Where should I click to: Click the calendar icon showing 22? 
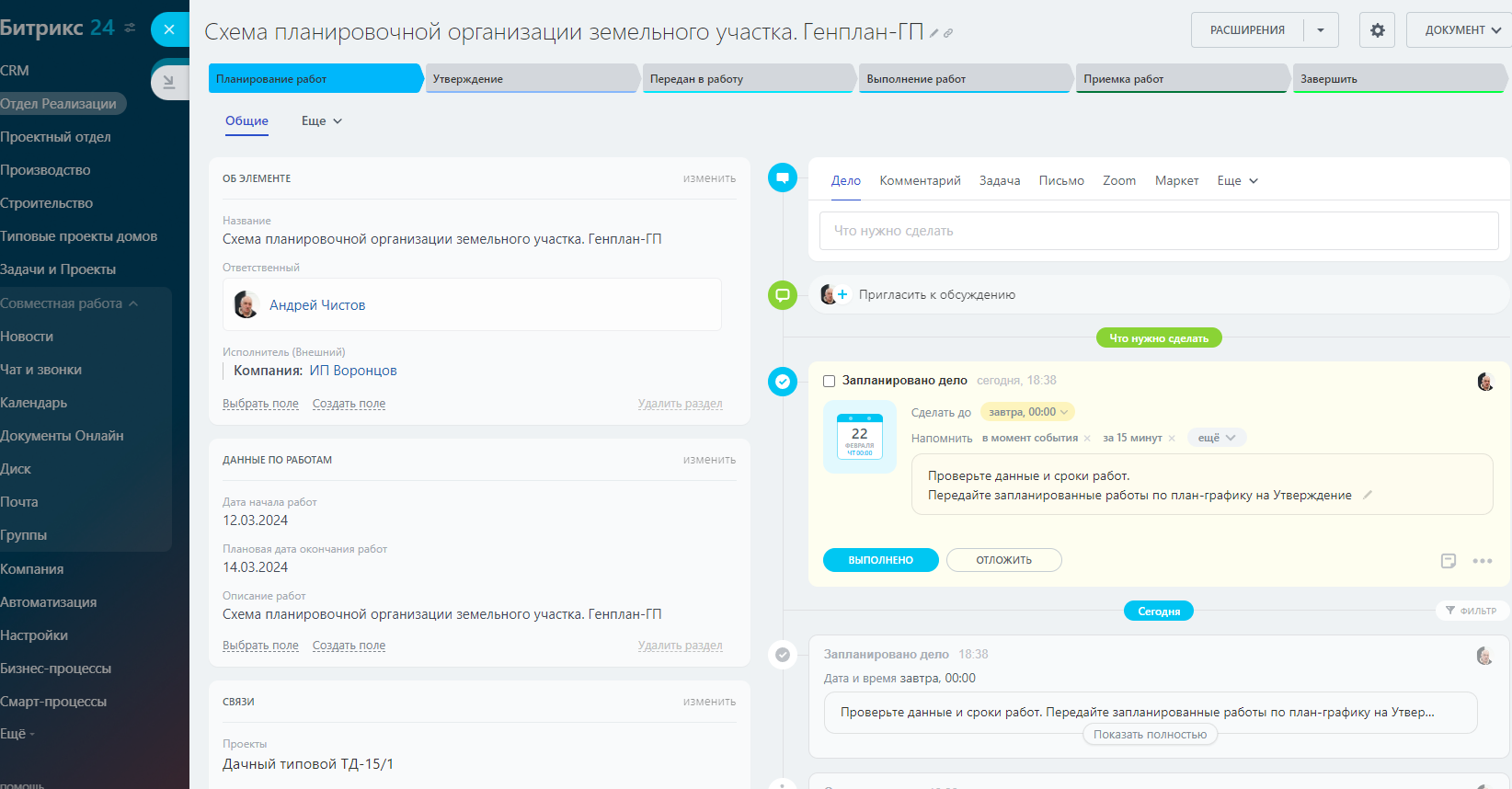point(859,437)
